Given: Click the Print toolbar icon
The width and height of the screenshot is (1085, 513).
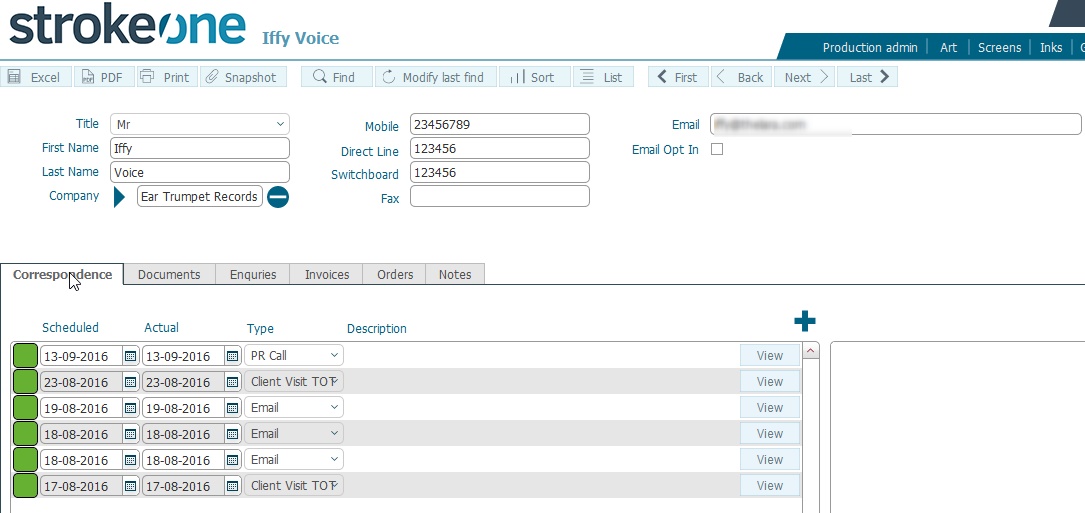Looking at the screenshot, I should click(x=147, y=77).
